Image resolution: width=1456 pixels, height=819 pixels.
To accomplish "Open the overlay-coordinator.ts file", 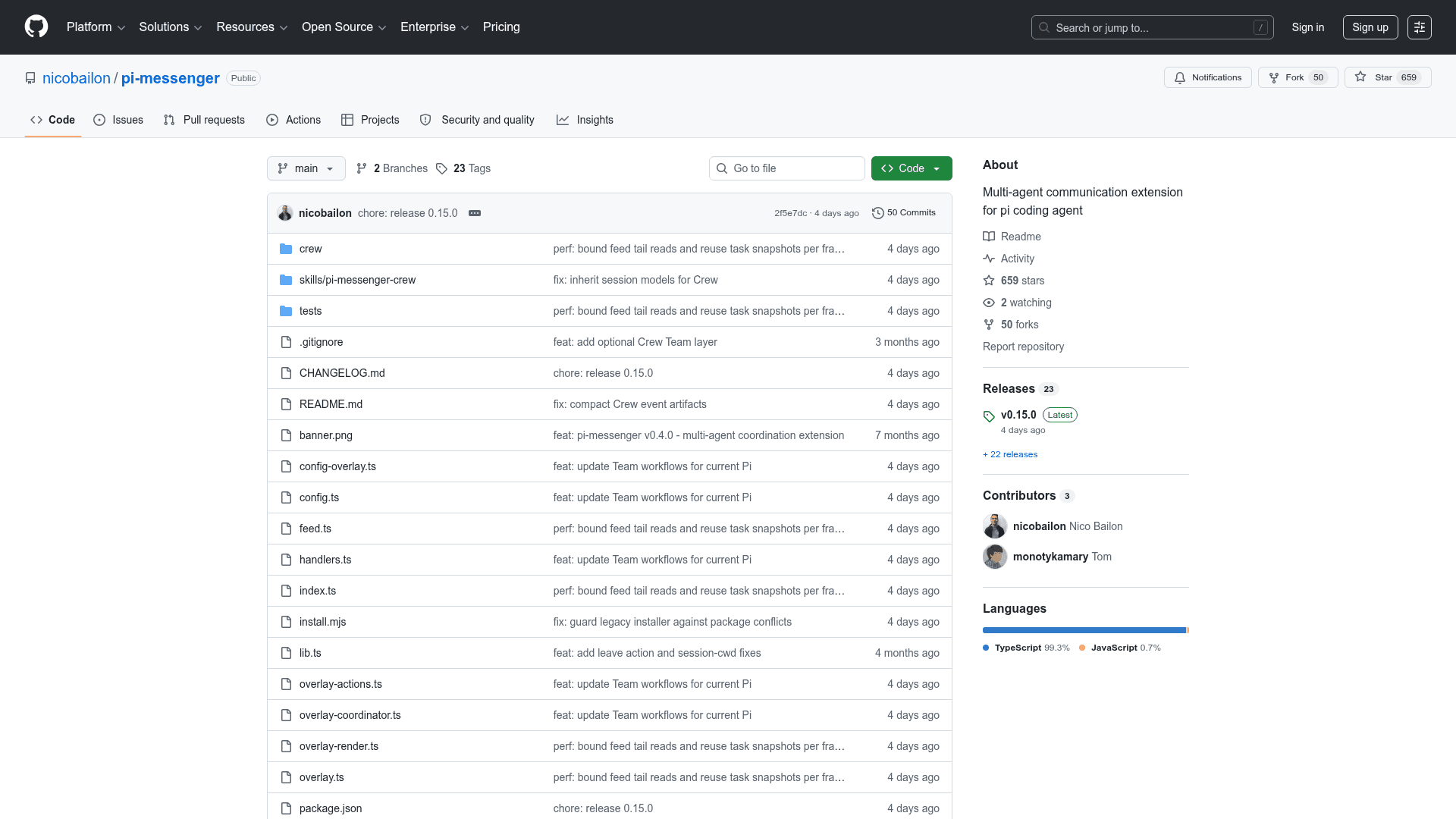I will [350, 715].
